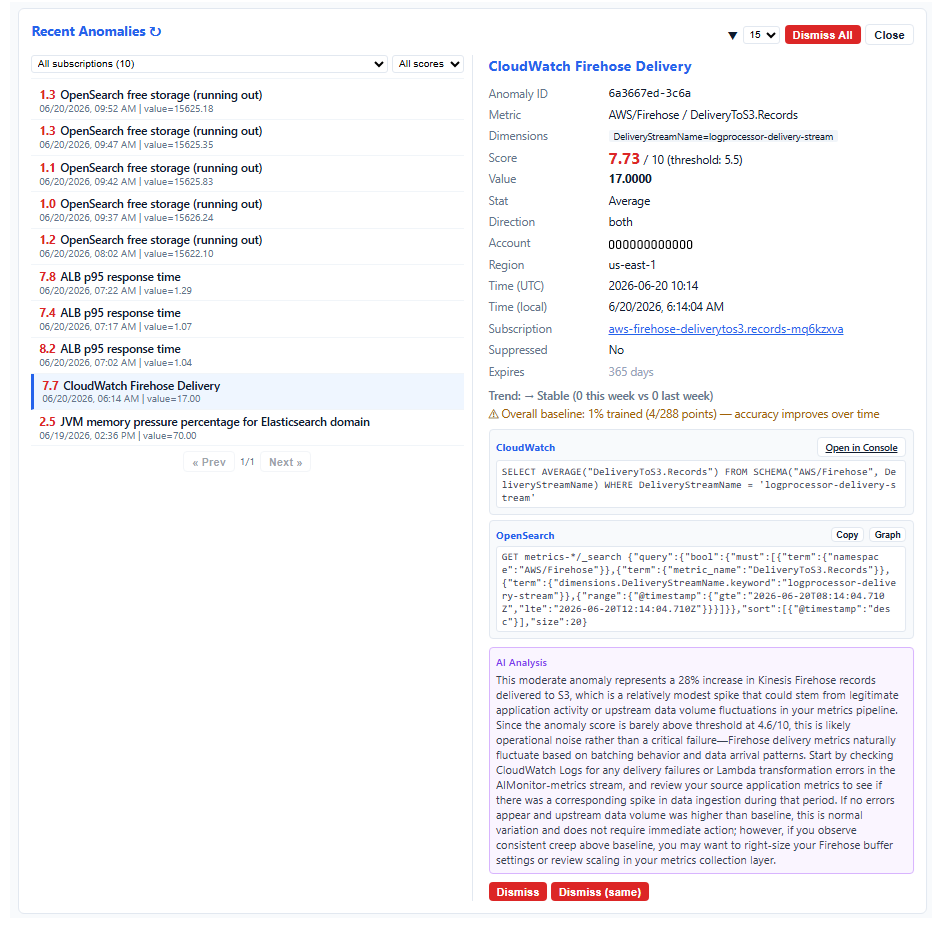Screen dimensions: 934x937
Task: Click the Graph button in the OpenSearch section
Action: (887, 535)
